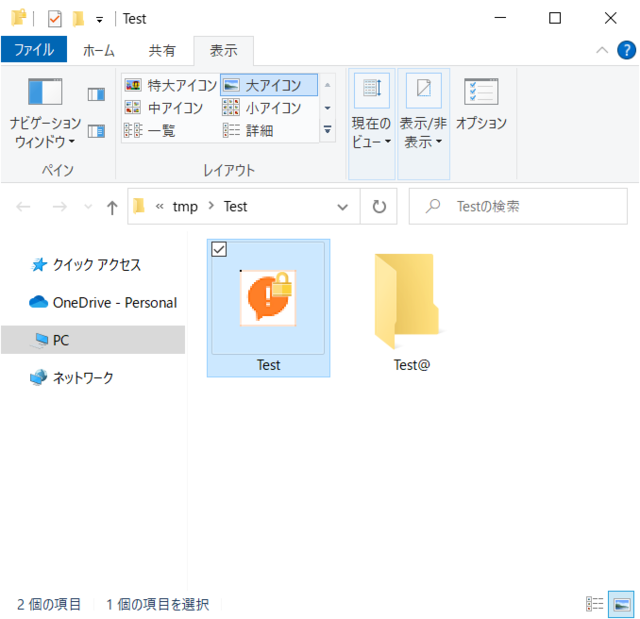Expand breadcrumb chevron after tmp
The height and width of the screenshot is (619, 640).
tap(211, 206)
